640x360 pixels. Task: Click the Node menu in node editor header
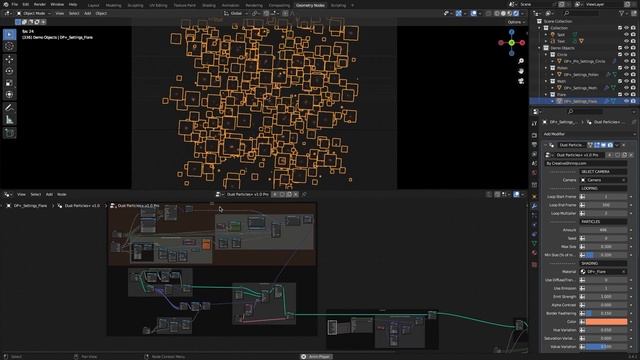(x=62, y=194)
